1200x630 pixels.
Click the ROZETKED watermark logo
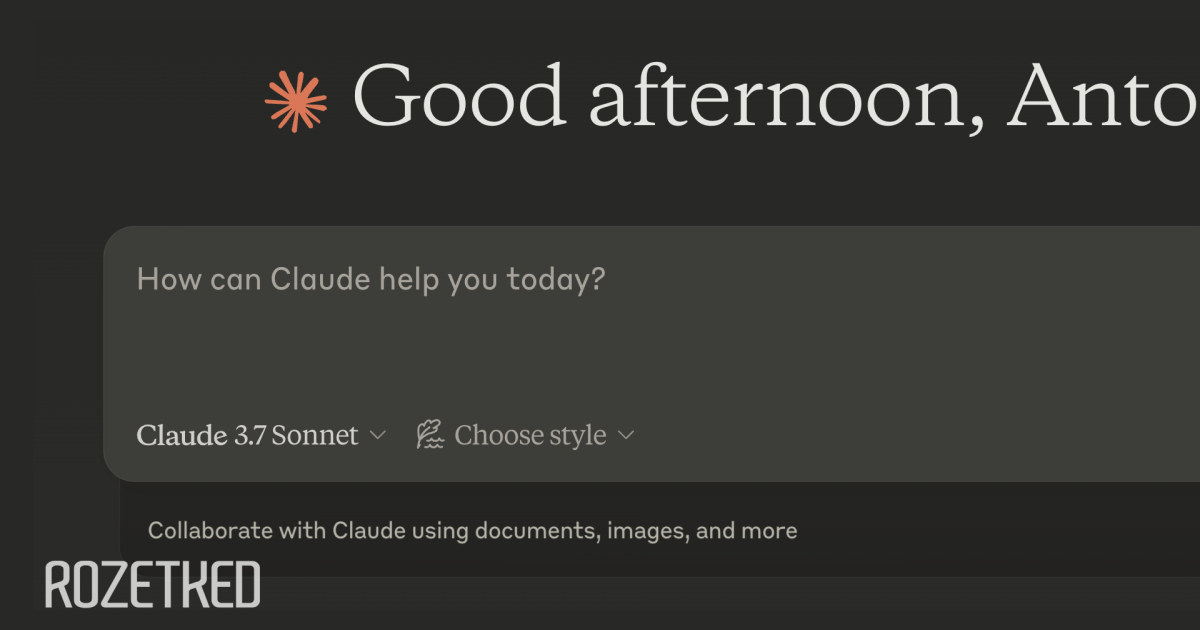coord(153,586)
